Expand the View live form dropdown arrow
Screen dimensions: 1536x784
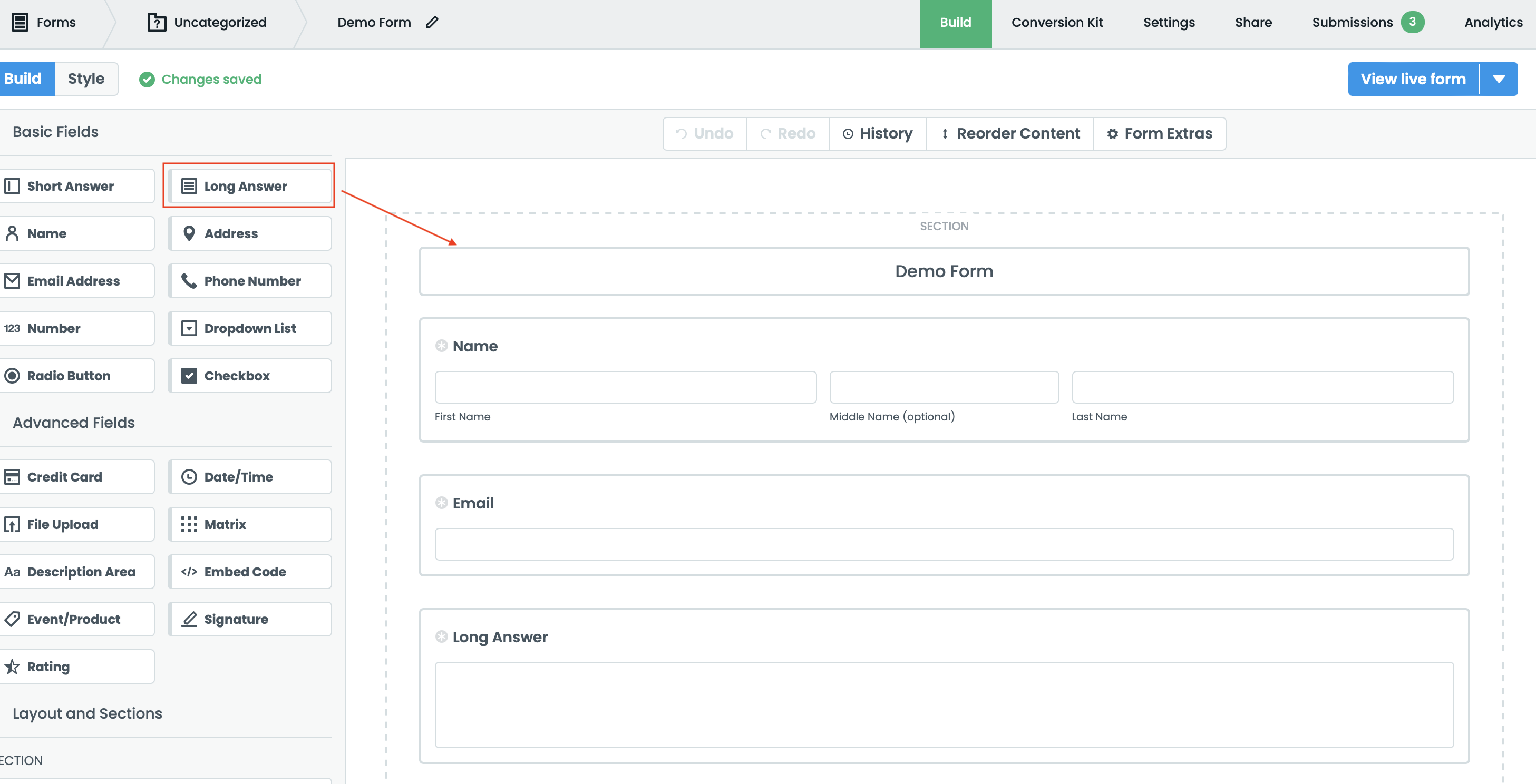tap(1499, 79)
